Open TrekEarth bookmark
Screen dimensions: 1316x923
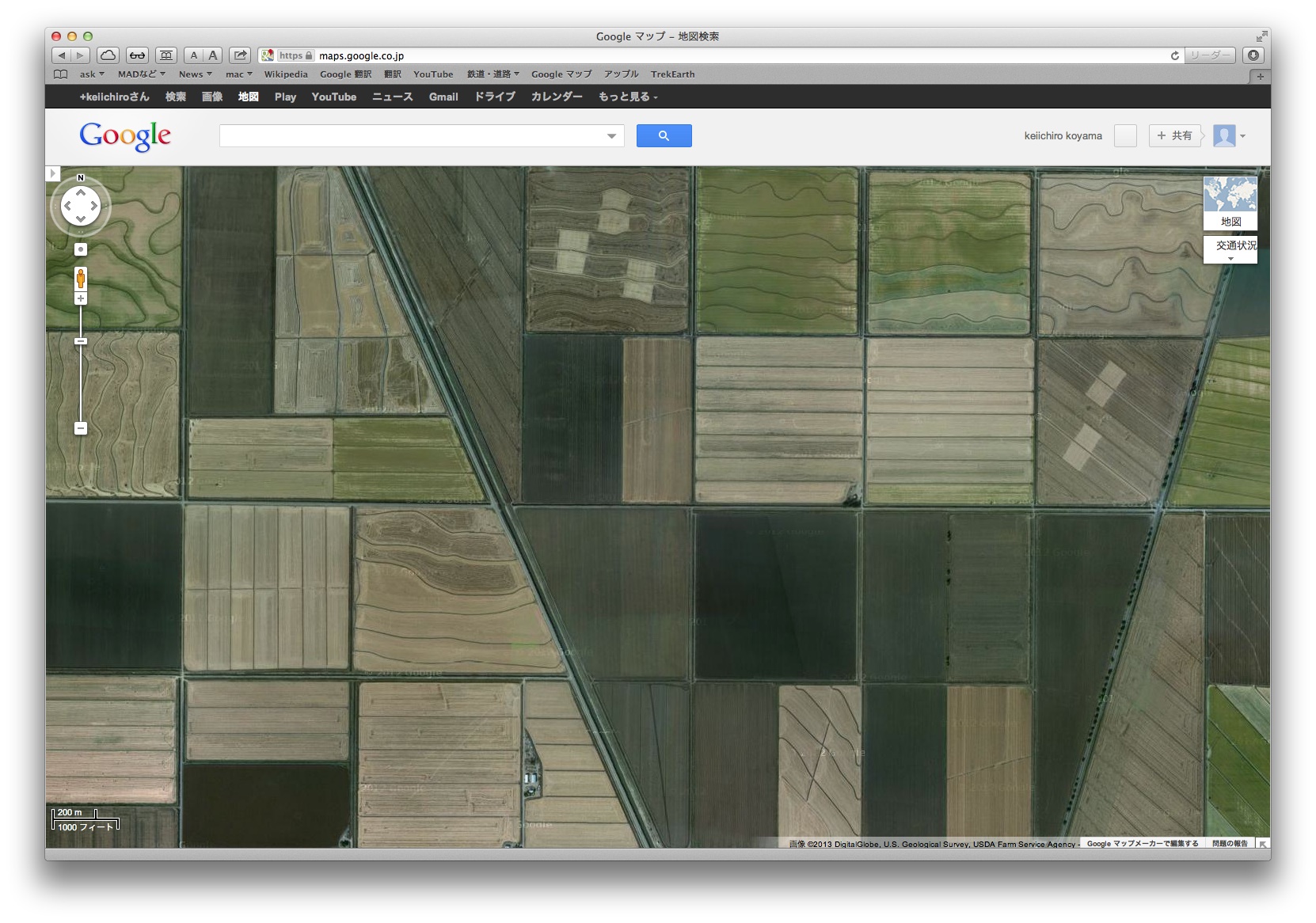[x=673, y=74]
